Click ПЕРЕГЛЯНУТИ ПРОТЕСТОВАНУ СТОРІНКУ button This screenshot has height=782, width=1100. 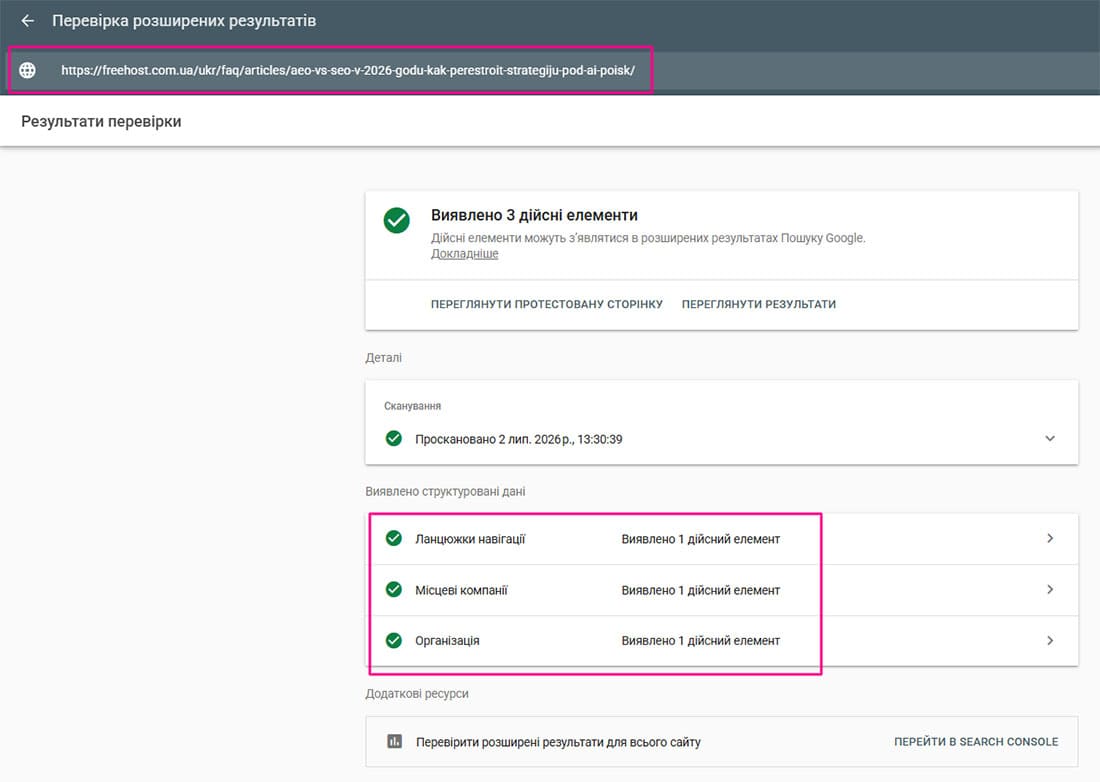click(x=546, y=304)
